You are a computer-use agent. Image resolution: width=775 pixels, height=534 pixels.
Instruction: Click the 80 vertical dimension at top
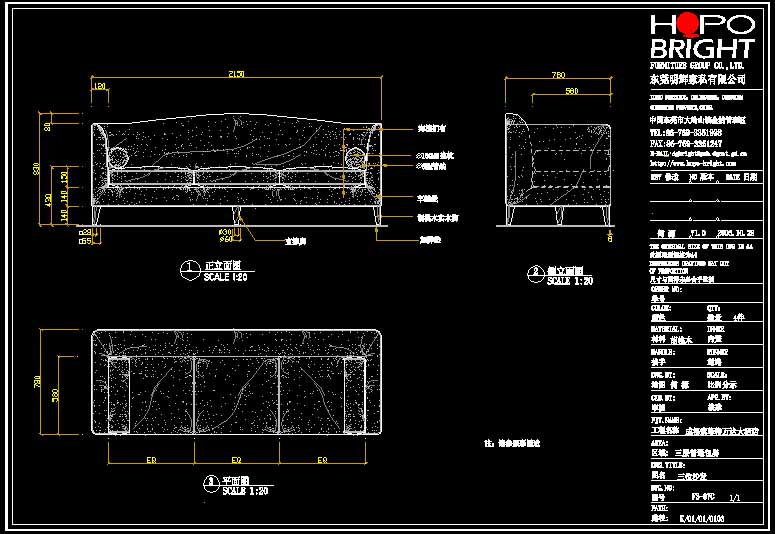point(47,127)
